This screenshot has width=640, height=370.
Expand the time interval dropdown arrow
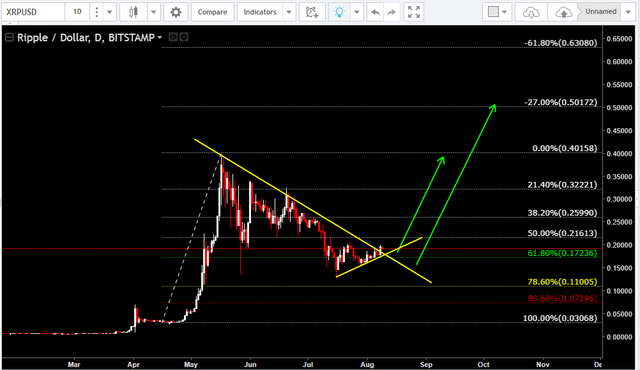109,12
